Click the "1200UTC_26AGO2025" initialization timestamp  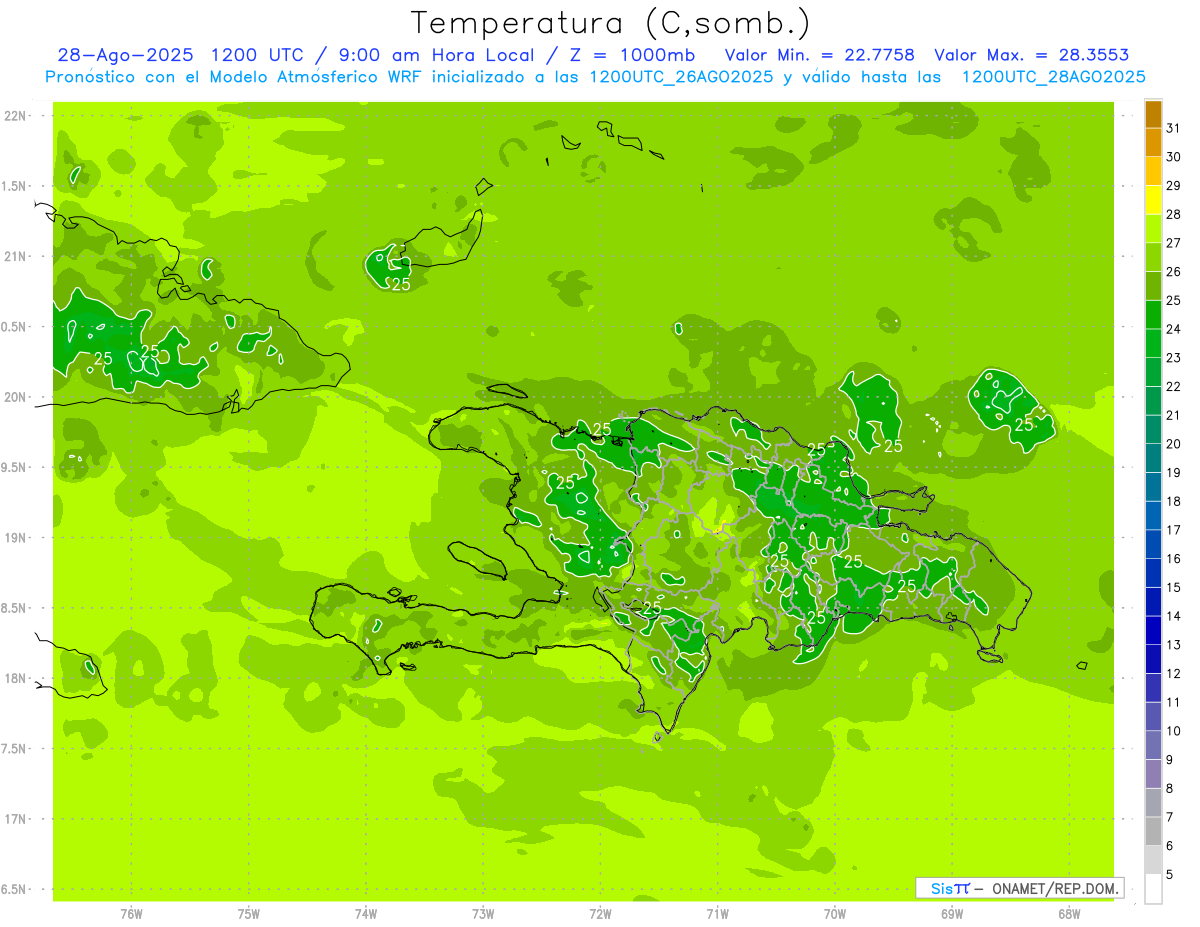(x=682, y=77)
